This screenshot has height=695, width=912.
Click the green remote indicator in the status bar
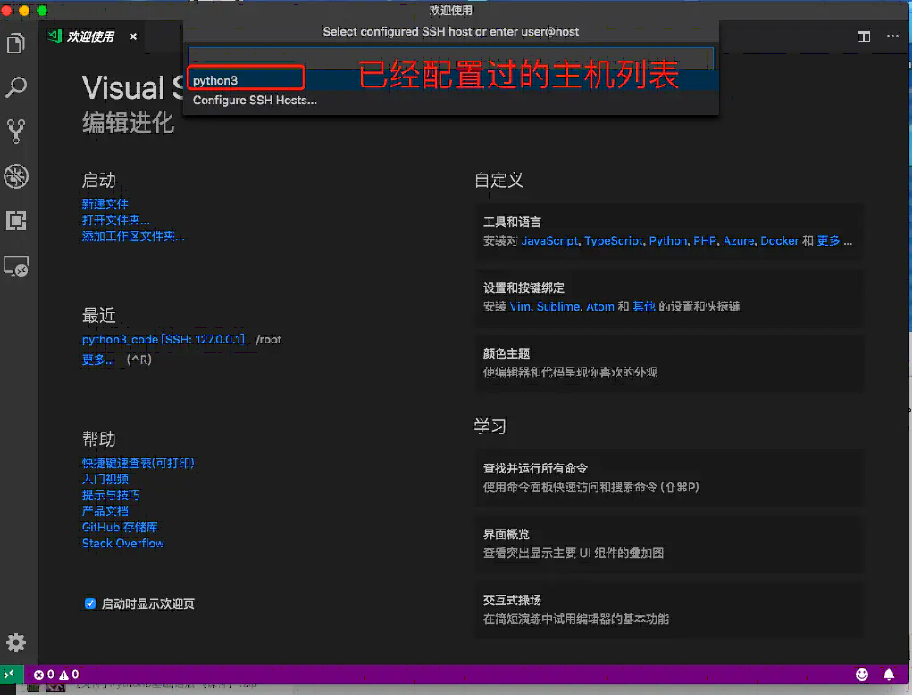pos(10,674)
